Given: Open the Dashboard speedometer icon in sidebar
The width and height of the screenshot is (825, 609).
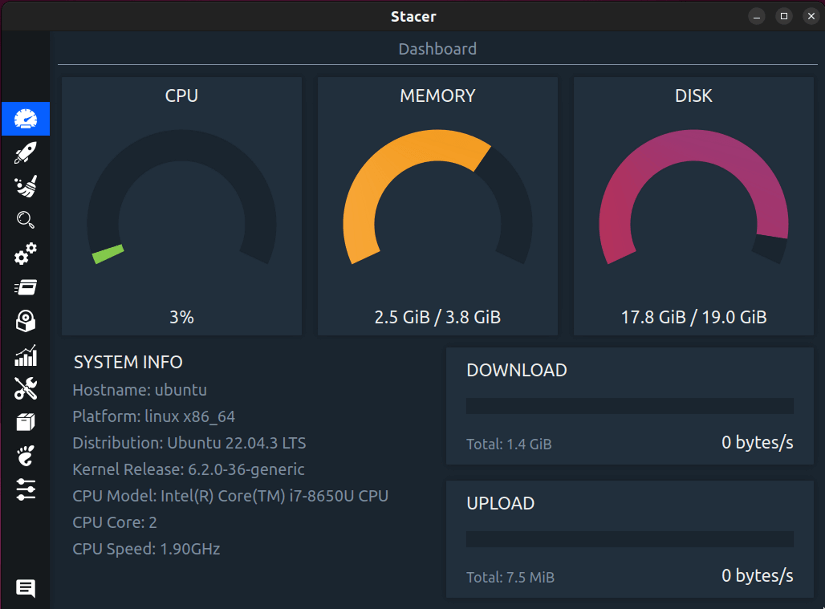Looking at the screenshot, I should pos(26,119).
